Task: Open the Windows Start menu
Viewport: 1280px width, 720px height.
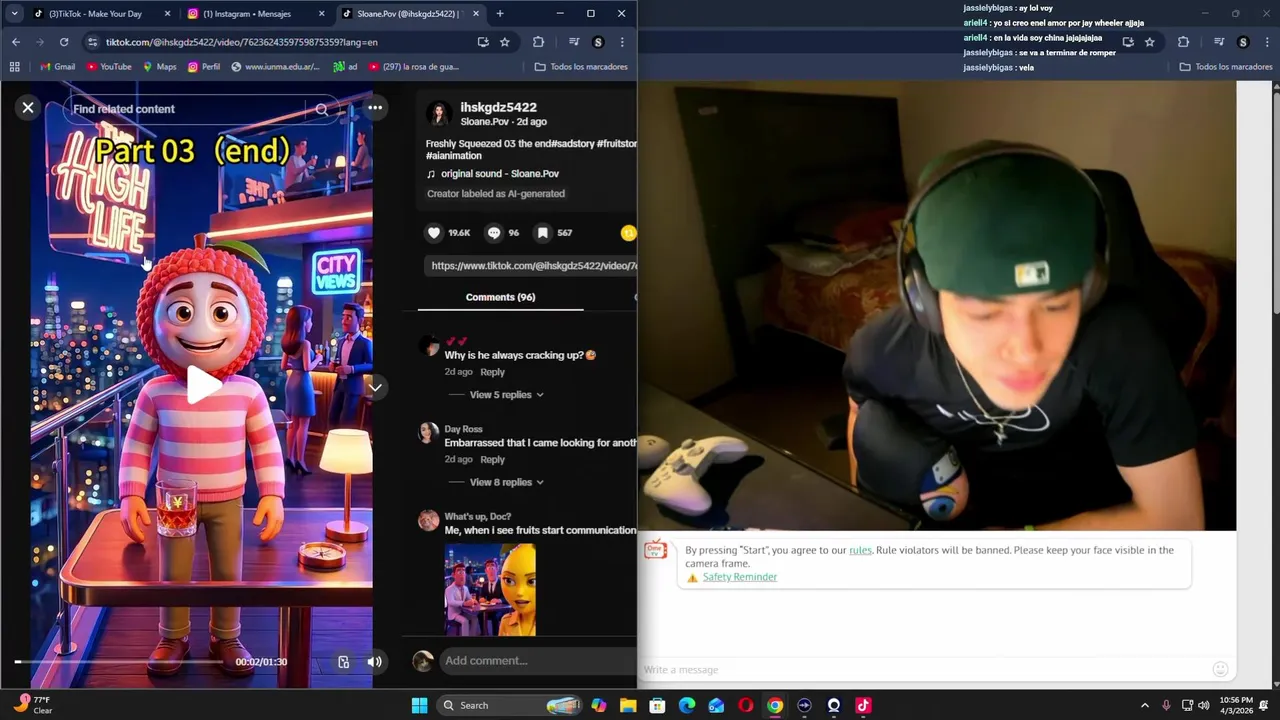Action: pos(420,705)
